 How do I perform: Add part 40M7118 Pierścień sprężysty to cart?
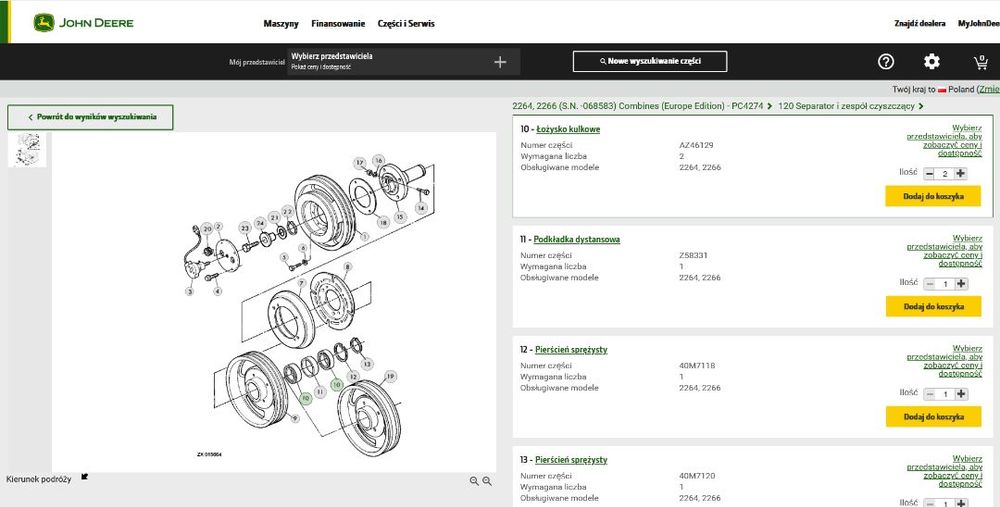(932, 416)
